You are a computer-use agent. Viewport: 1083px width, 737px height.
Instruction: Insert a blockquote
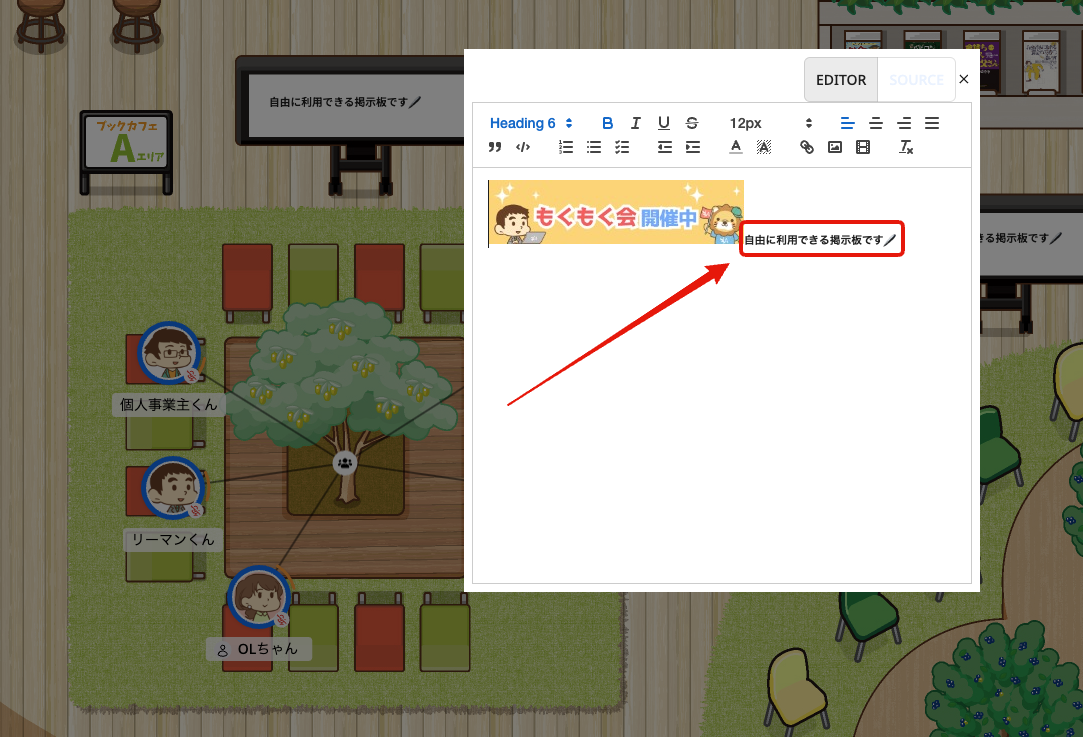point(495,147)
